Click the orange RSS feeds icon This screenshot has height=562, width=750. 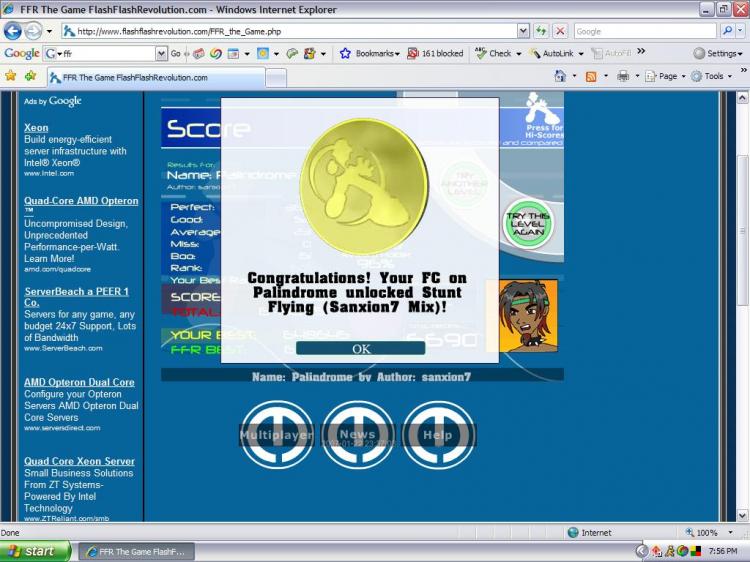pyautogui.click(x=591, y=77)
